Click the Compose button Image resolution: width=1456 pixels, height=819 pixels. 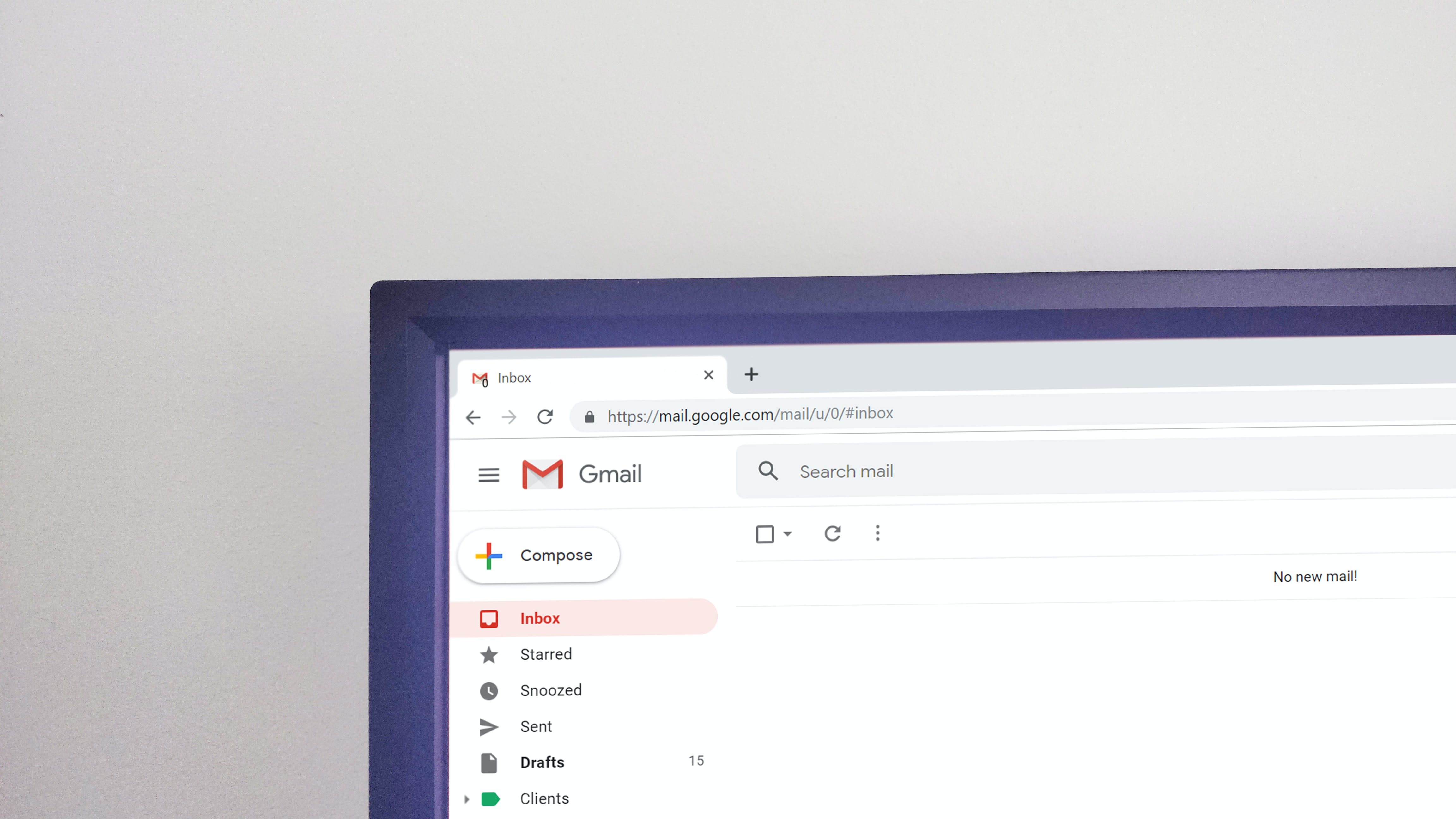[539, 554]
